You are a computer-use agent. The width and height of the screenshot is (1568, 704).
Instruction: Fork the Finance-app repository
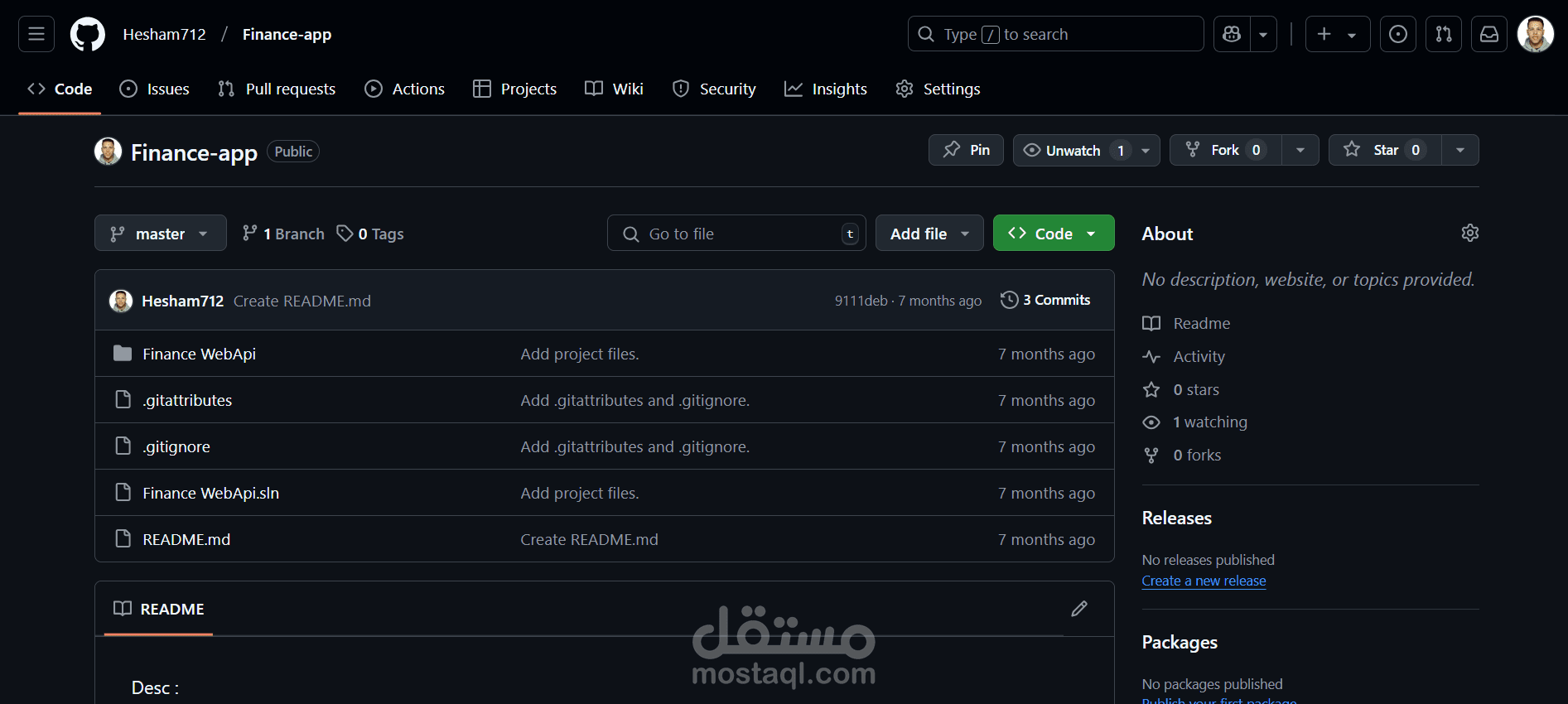point(1225,150)
